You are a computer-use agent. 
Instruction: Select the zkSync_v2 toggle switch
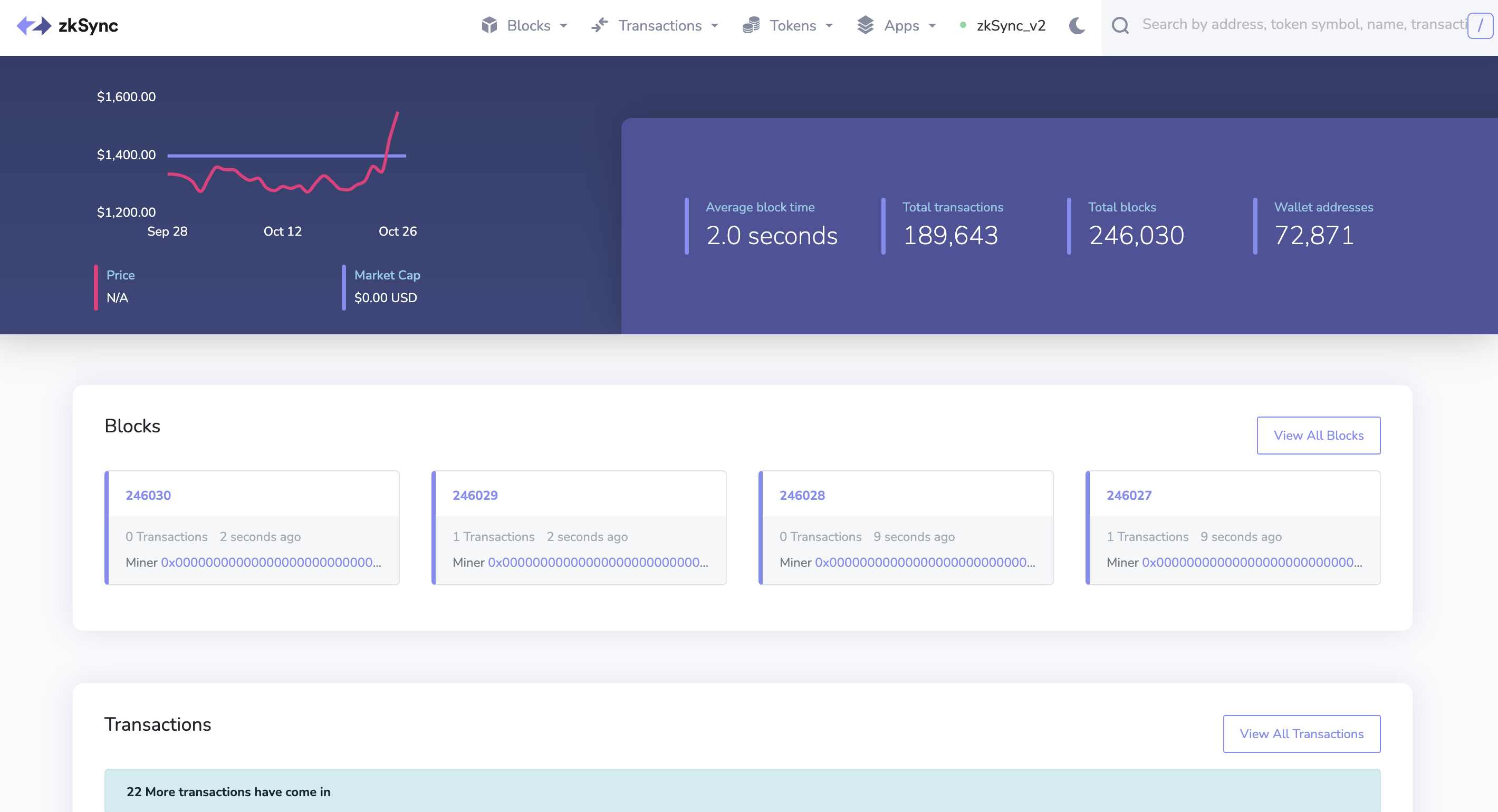(1002, 25)
